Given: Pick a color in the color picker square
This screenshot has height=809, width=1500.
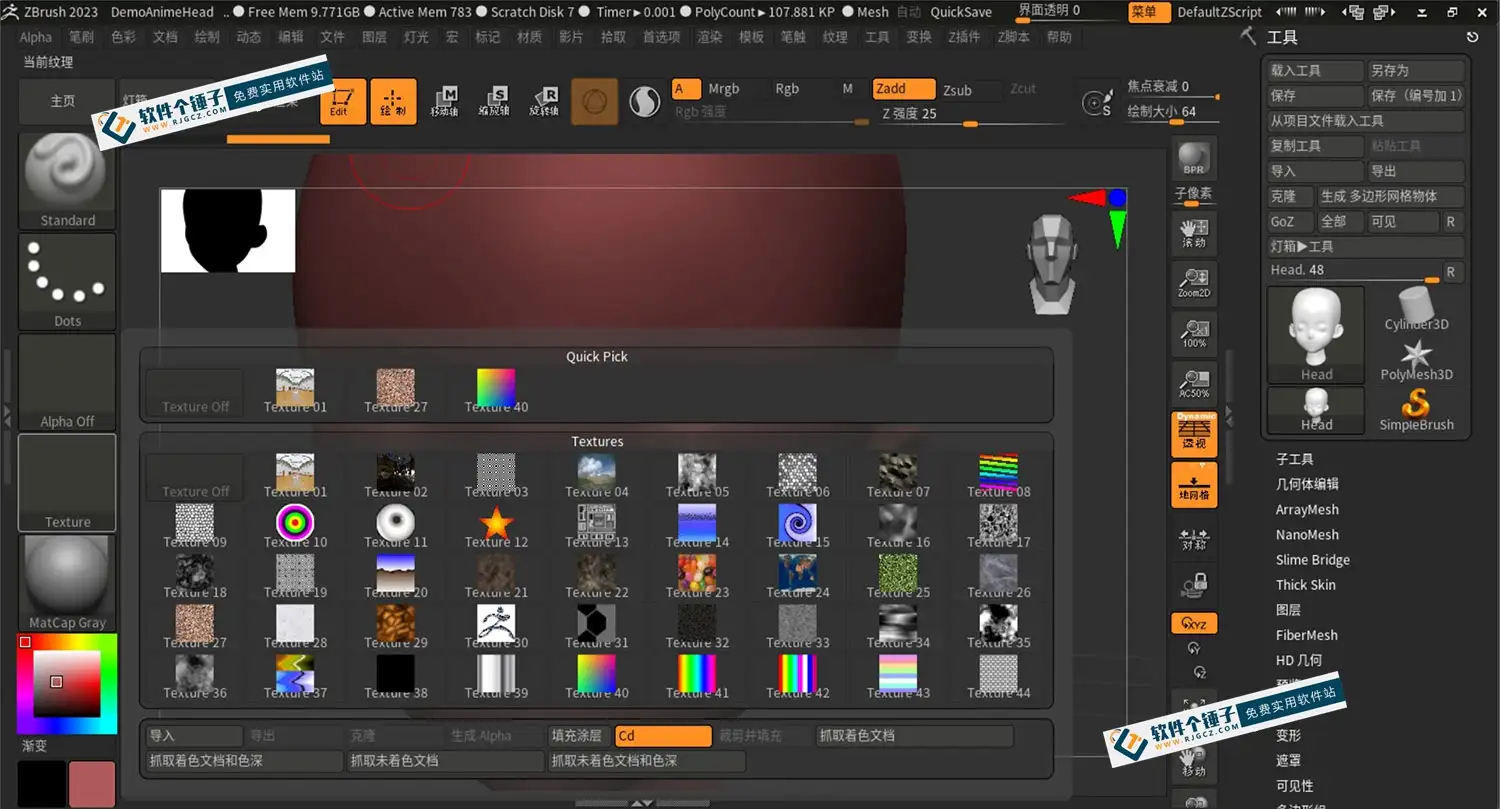Looking at the screenshot, I should click(x=66, y=684).
